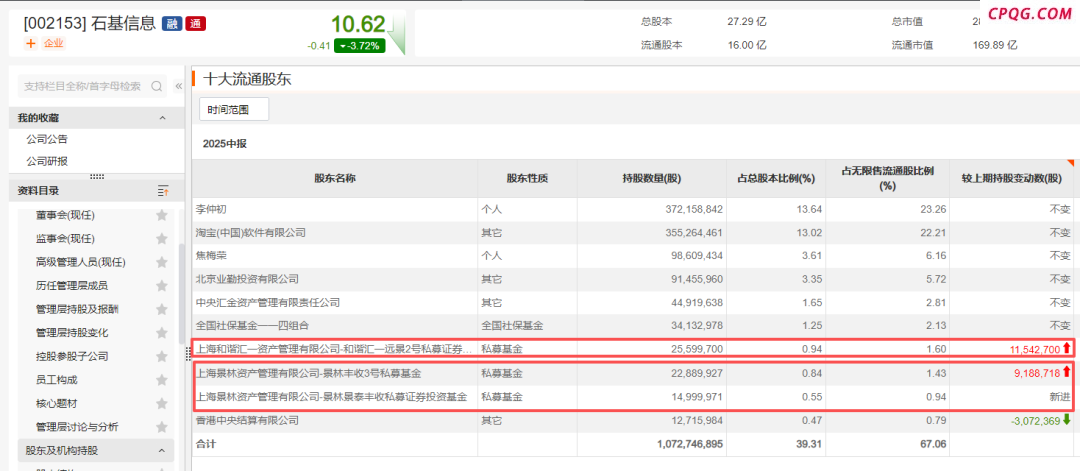
Task: Select 高级管理人员(现任) in directory
Action: click(x=81, y=262)
